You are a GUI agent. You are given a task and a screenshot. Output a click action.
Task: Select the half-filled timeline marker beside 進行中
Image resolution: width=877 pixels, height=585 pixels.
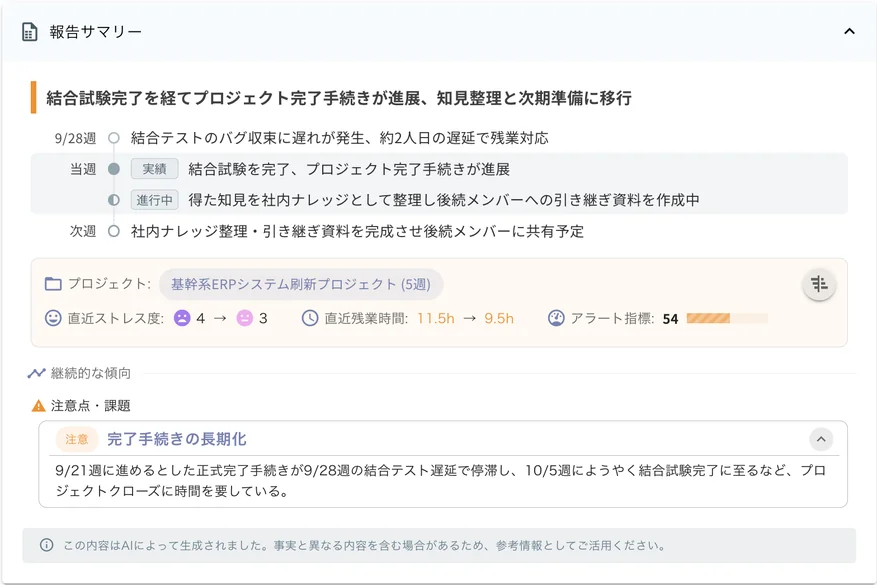[114, 200]
